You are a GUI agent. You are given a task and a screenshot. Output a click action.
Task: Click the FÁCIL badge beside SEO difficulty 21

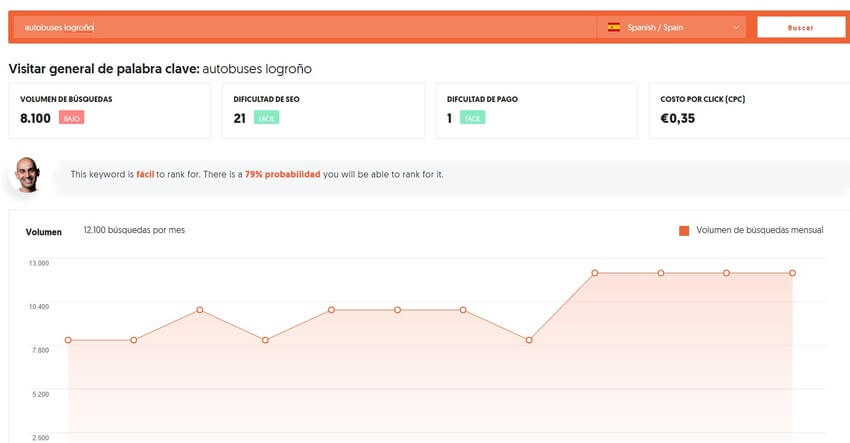point(266,118)
